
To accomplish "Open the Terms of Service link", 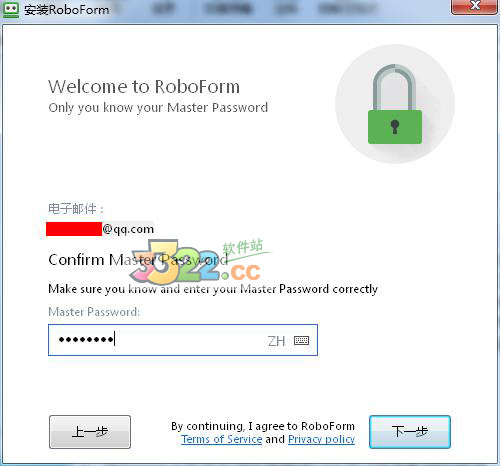I will pyautogui.click(x=222, y=439).
